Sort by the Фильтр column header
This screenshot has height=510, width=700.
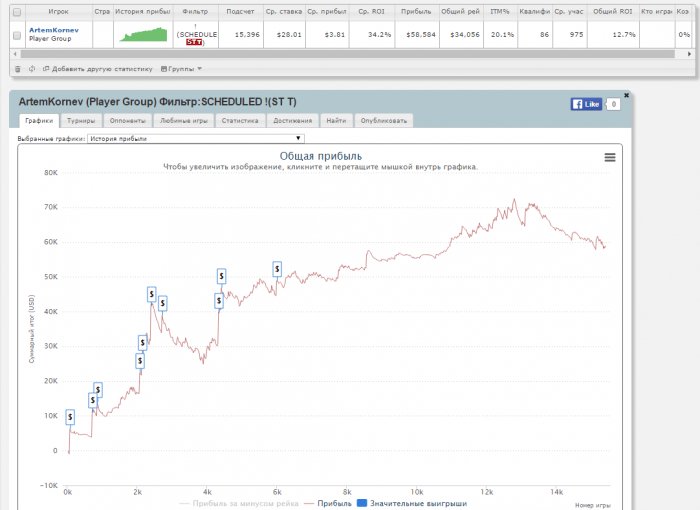(195, 12)
